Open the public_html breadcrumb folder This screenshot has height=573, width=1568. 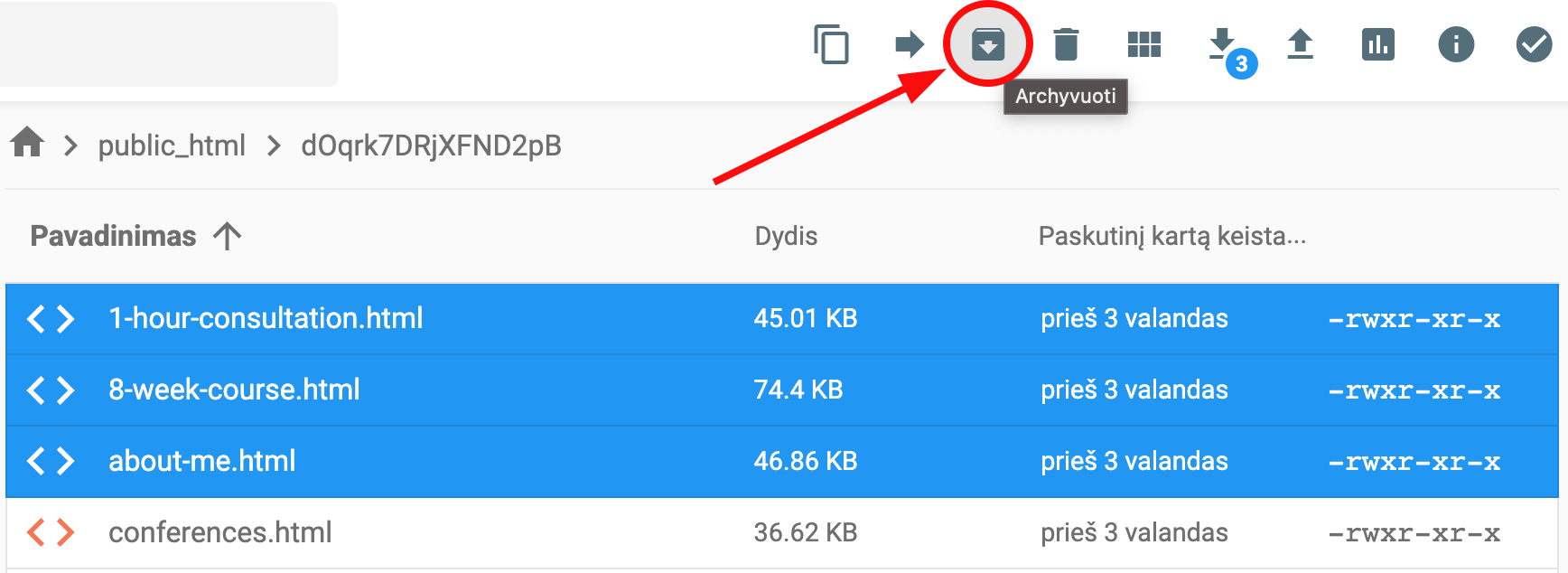click(x=173, y=145)
